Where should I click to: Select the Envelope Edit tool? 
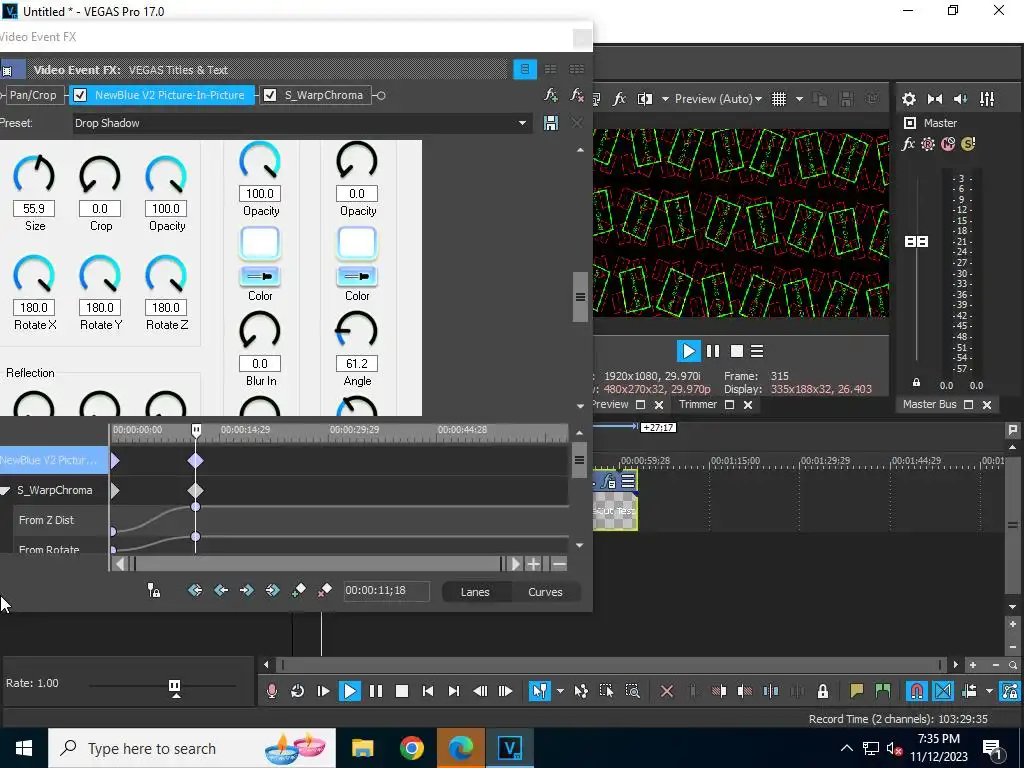[581, 691]
